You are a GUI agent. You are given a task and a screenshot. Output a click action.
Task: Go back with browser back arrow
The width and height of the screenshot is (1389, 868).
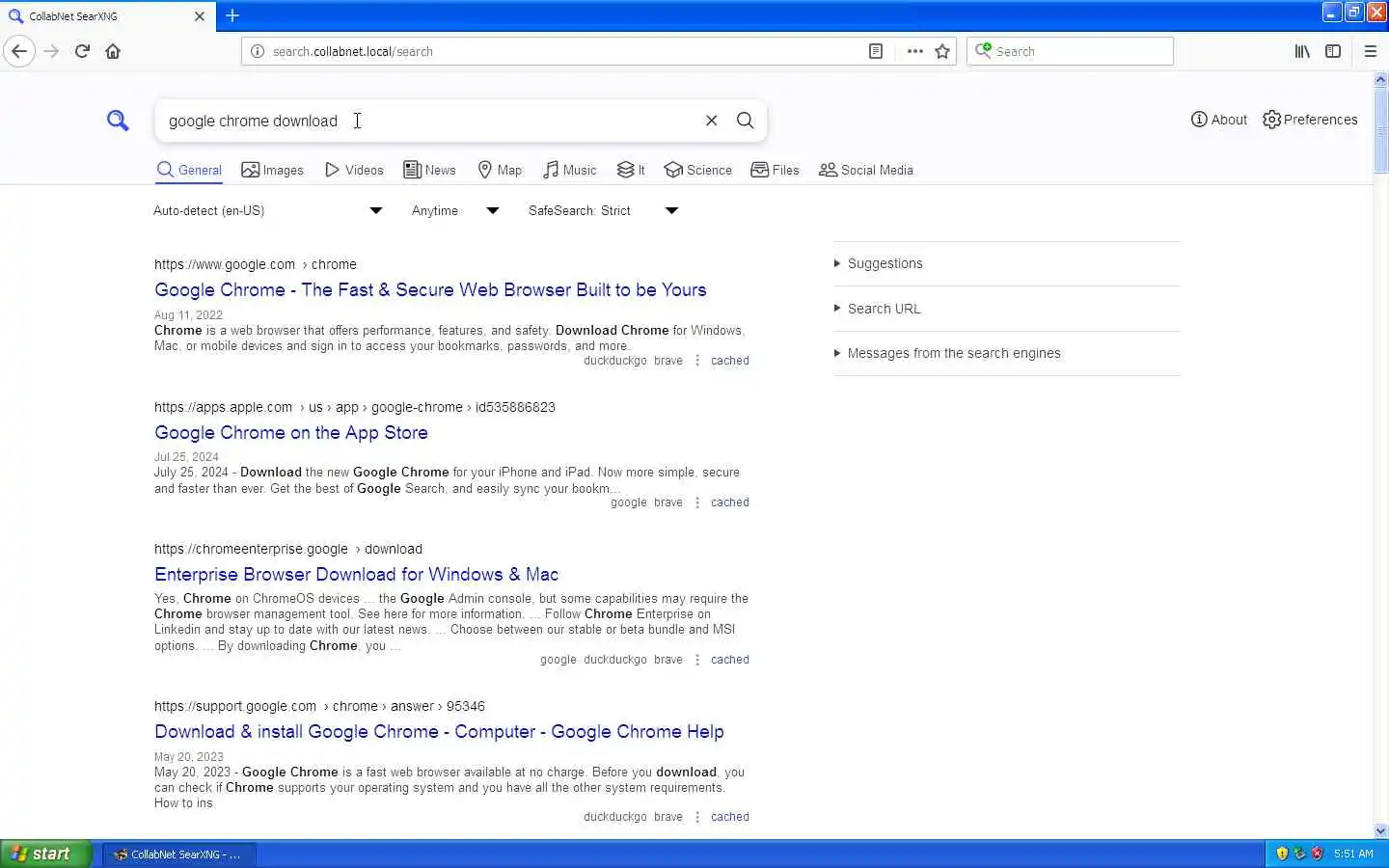point(19,51)
